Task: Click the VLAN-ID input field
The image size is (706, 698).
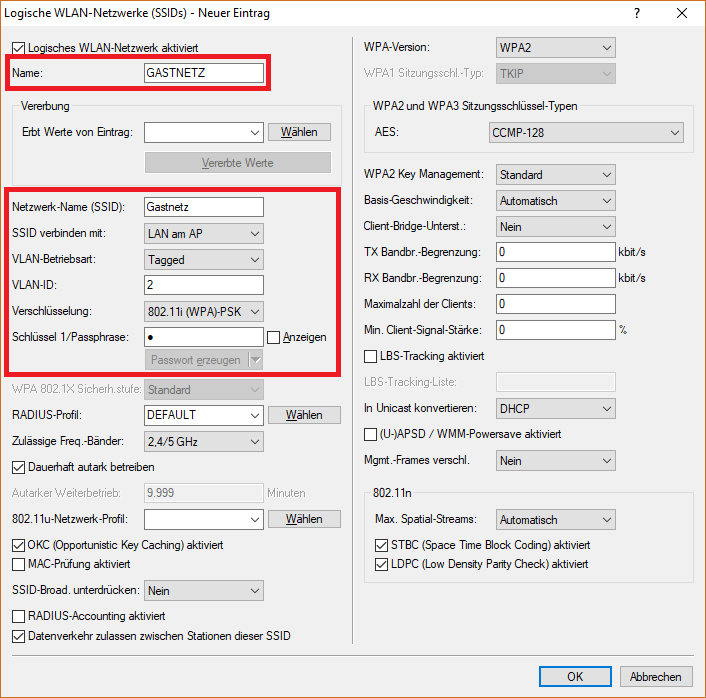Action: click(x=203, y=285)
